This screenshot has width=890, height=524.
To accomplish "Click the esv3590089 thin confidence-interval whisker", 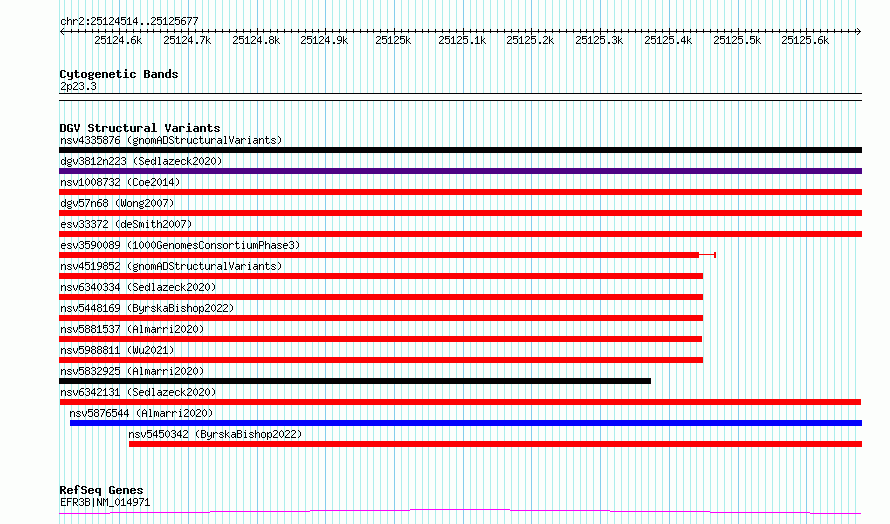I will point(707,255).
